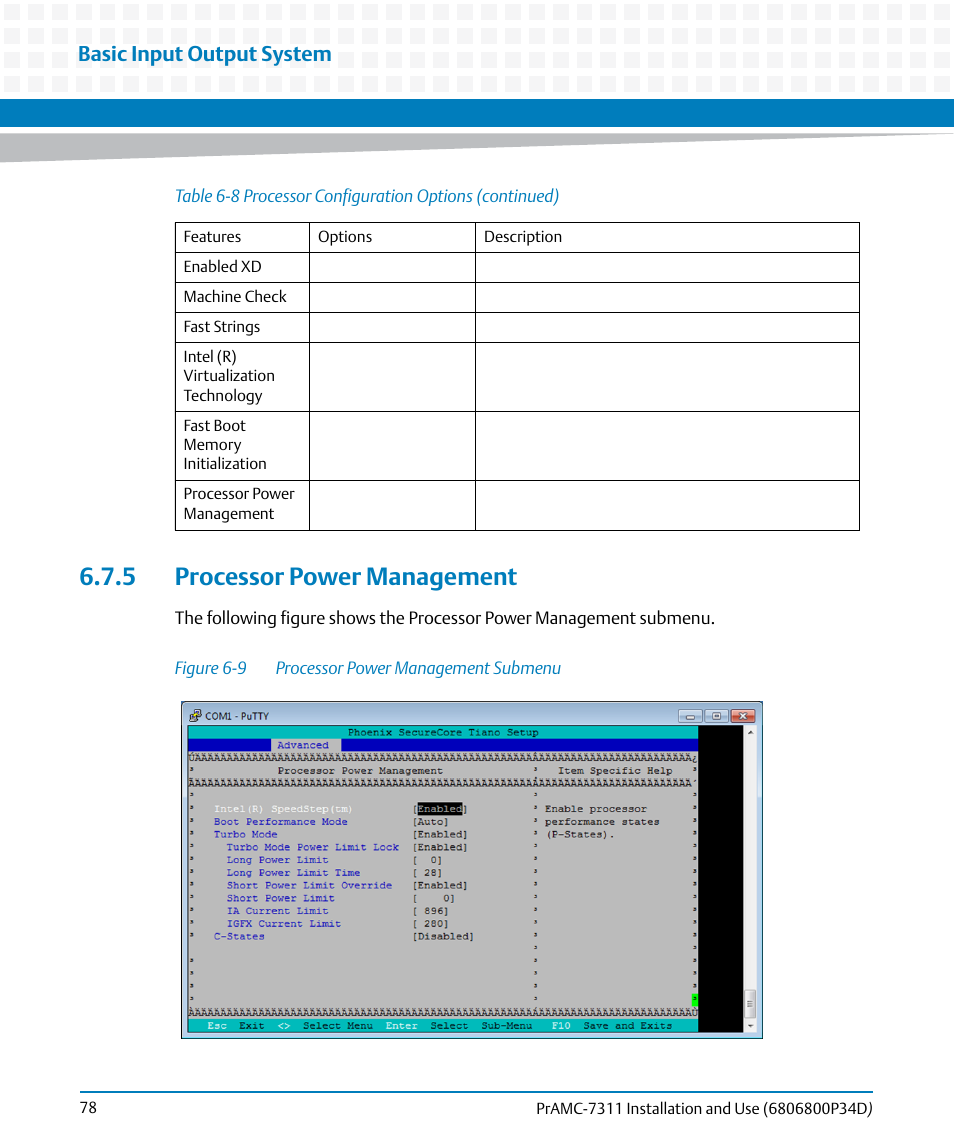This screenshot has width=954, height=1145.
Task: Select the Intel(R) SpeedStep(tm) option
Action: pos(283,809)
